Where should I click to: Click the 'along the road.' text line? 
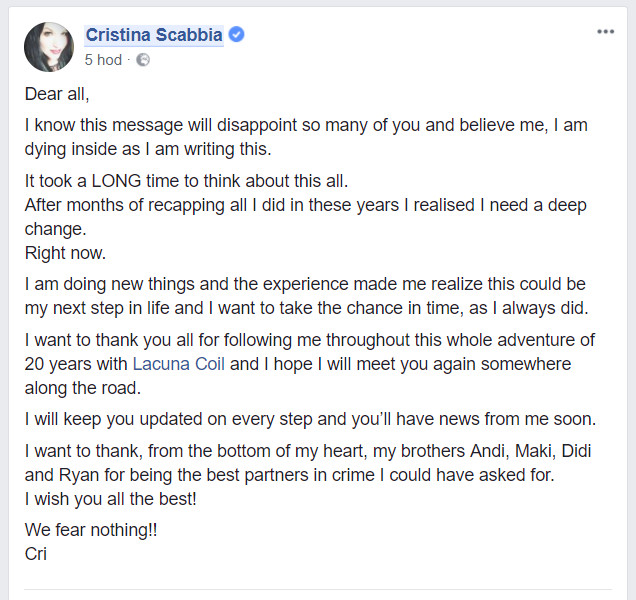83,388
